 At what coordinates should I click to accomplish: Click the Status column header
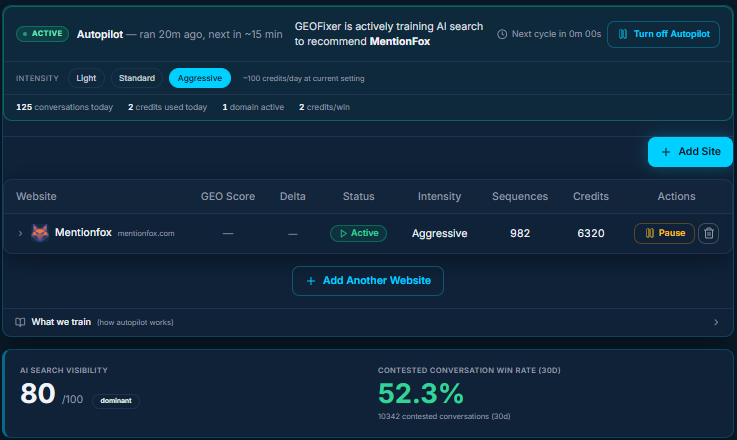coord(359,196)
